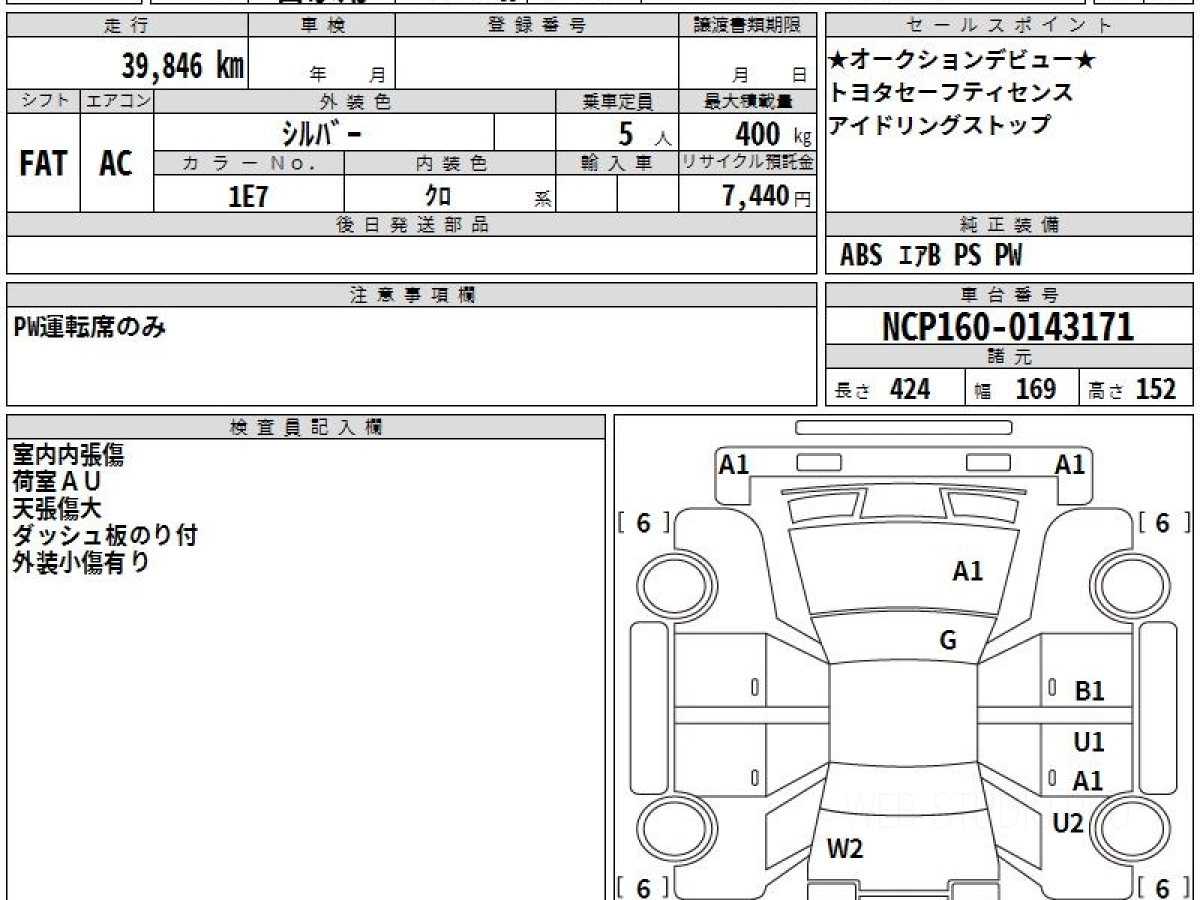Image resolution: width=1200 pixels, height=900 pixels.
Task: Select the note PW運転席のみ
Action: point(90,327)
